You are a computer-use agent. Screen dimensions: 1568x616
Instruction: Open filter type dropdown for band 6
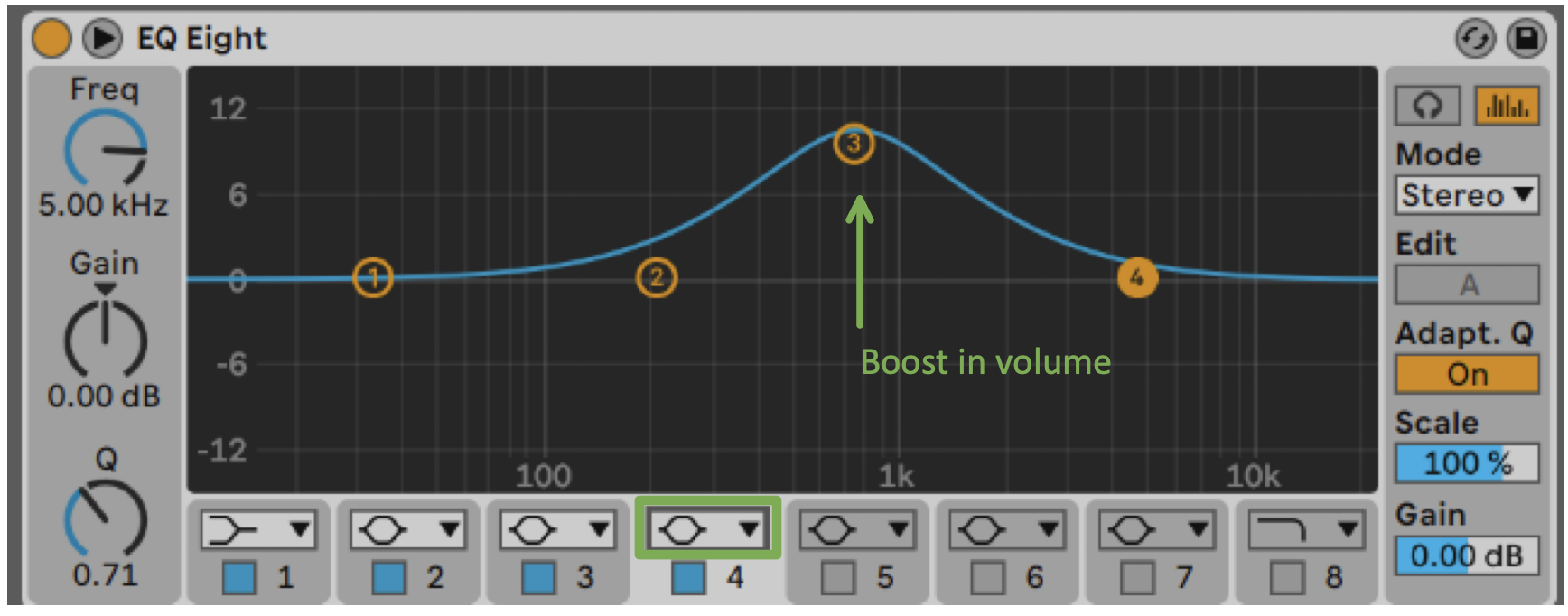tap(1008, 530)
